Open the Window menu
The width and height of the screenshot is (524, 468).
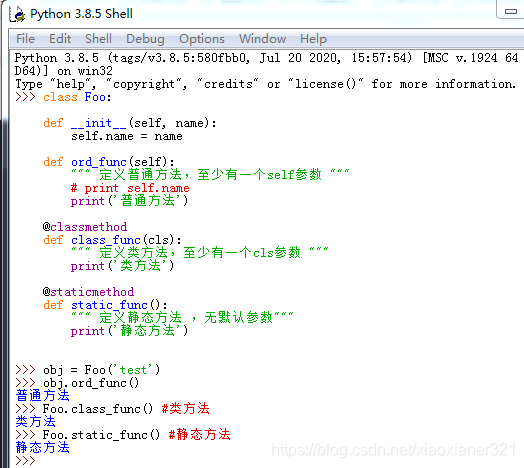coord(262,39)
